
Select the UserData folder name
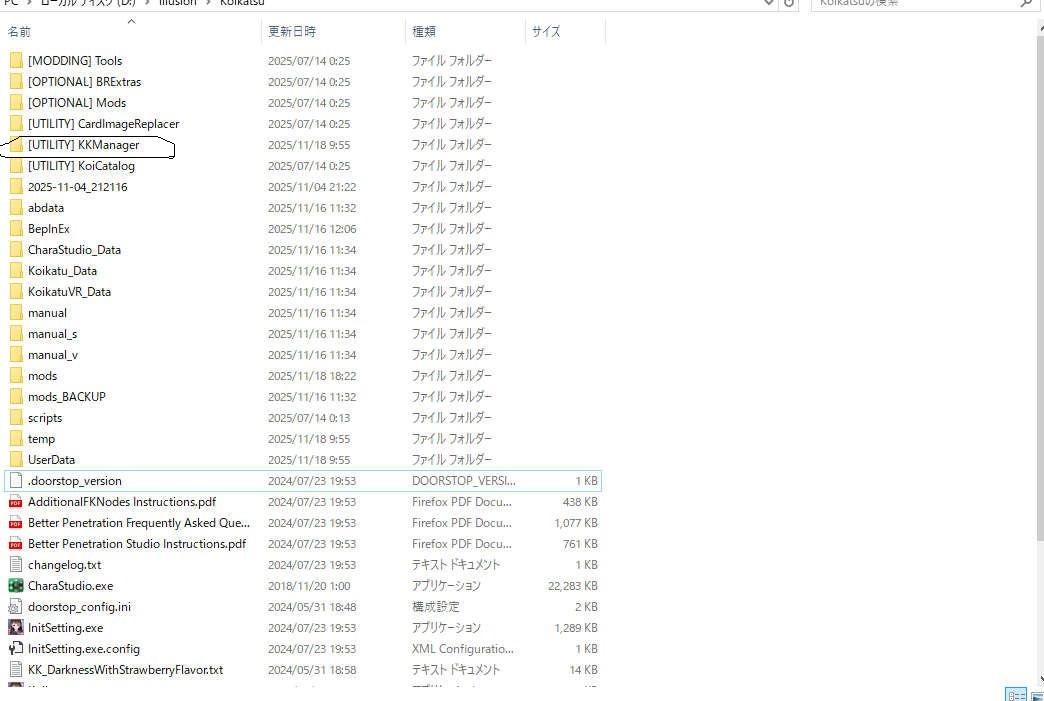[51, 460]
